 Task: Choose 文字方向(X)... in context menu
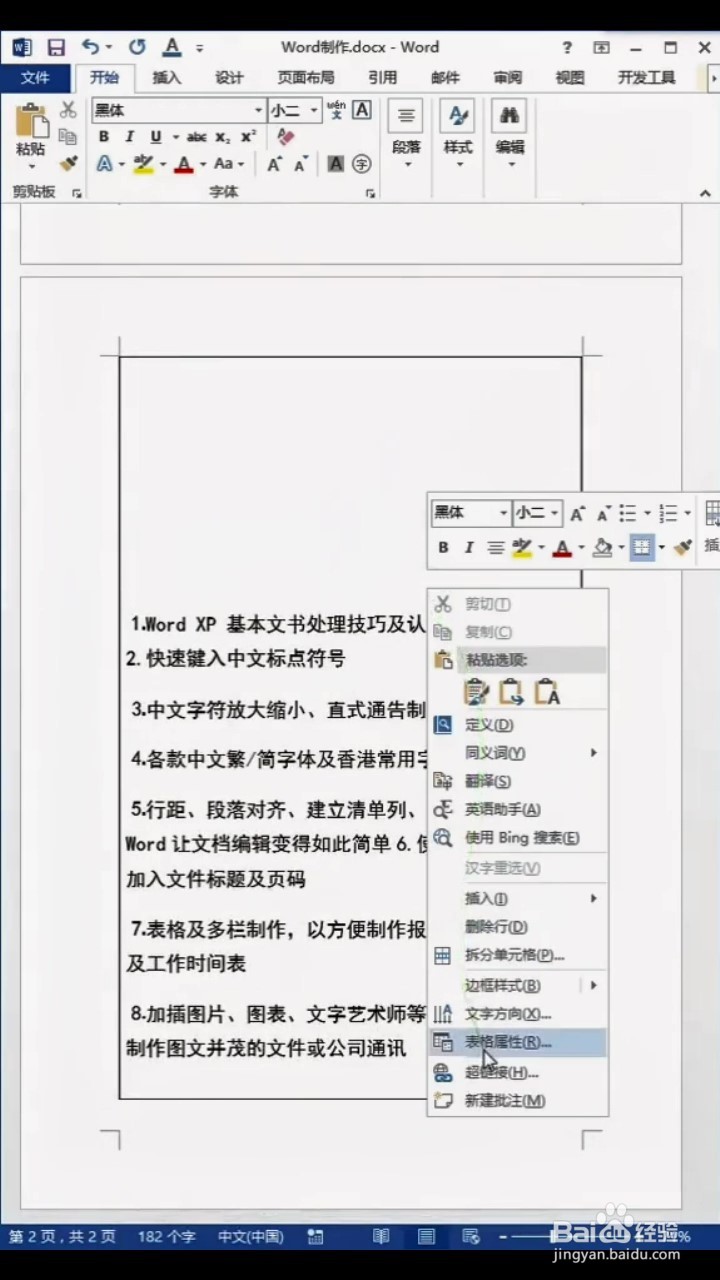(517, 1014)
